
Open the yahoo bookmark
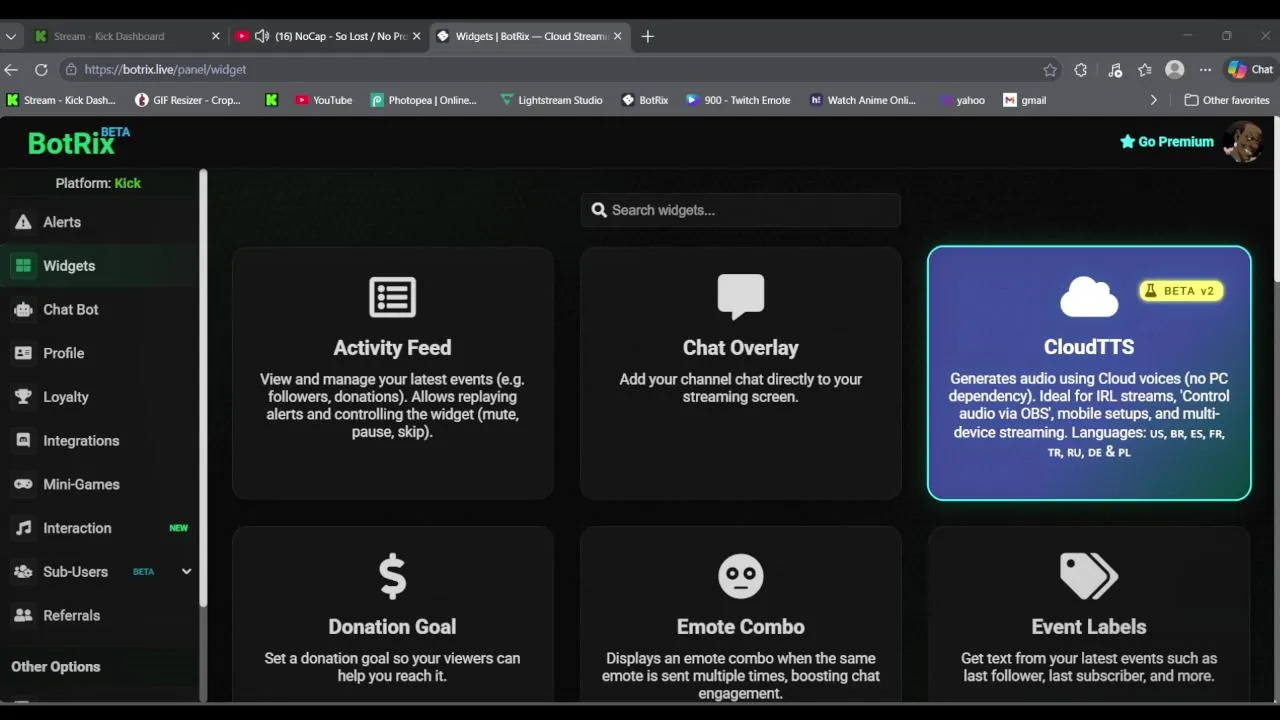pyautogui.click(x=962, y=100)
